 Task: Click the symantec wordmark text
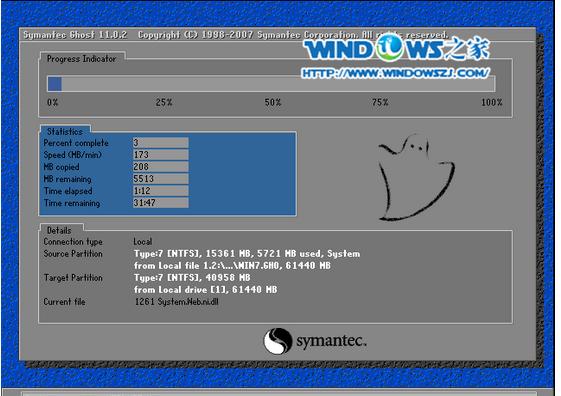coord(331,341)
